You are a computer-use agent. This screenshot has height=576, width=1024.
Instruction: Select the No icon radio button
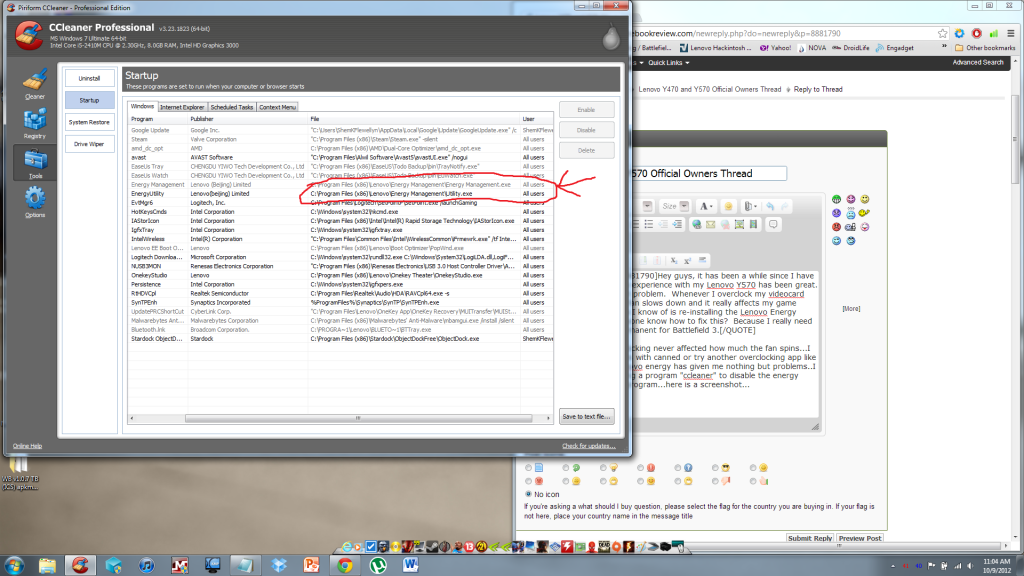[x=528, y=494]
